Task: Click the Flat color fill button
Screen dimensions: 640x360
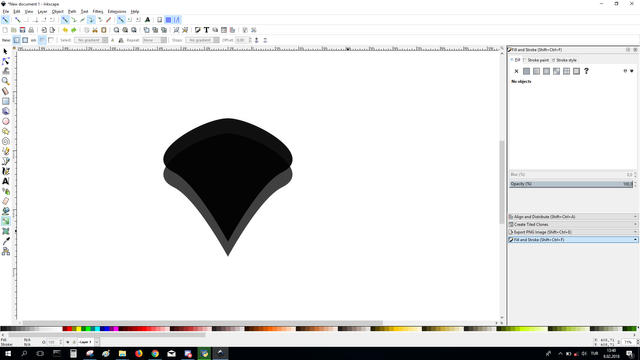Action: click(526, 71)
